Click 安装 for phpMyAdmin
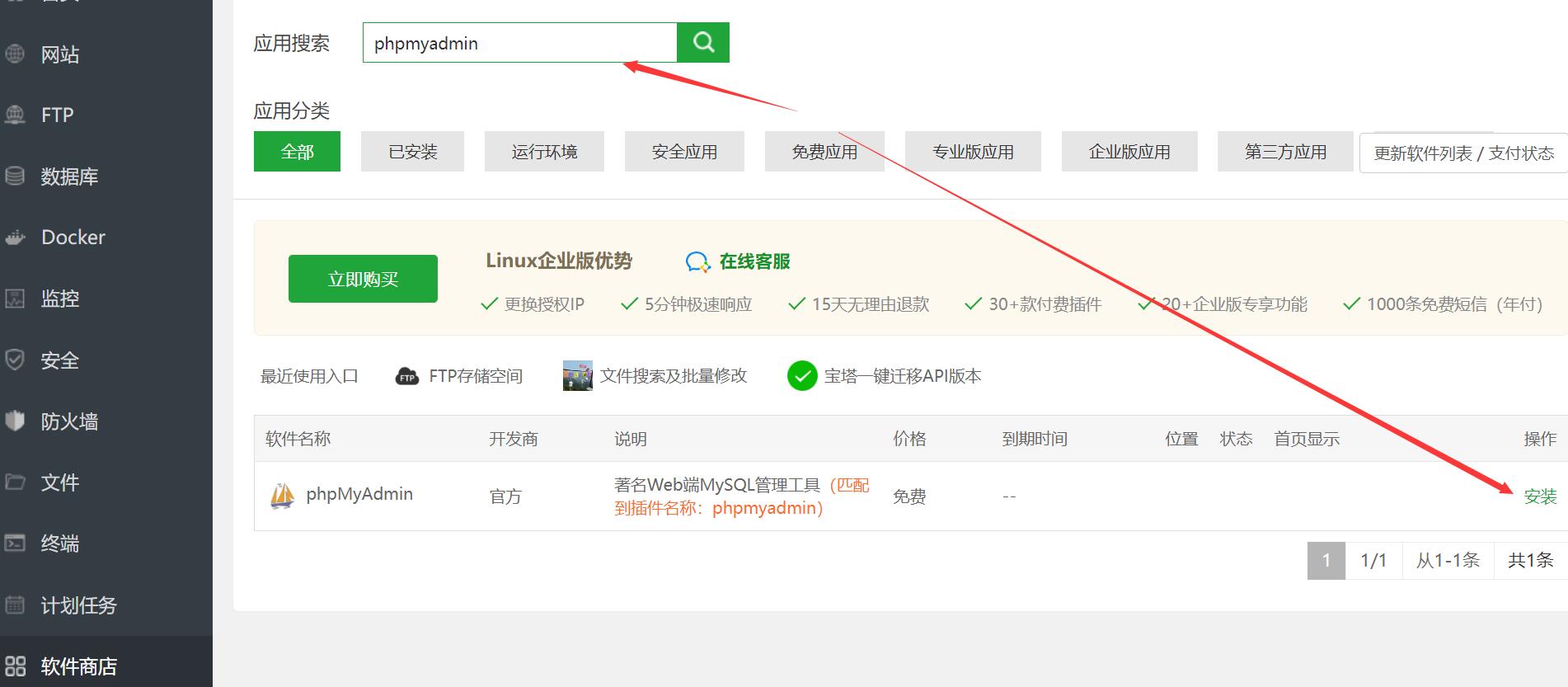 pyautogui.click(x=1540, y=496)
